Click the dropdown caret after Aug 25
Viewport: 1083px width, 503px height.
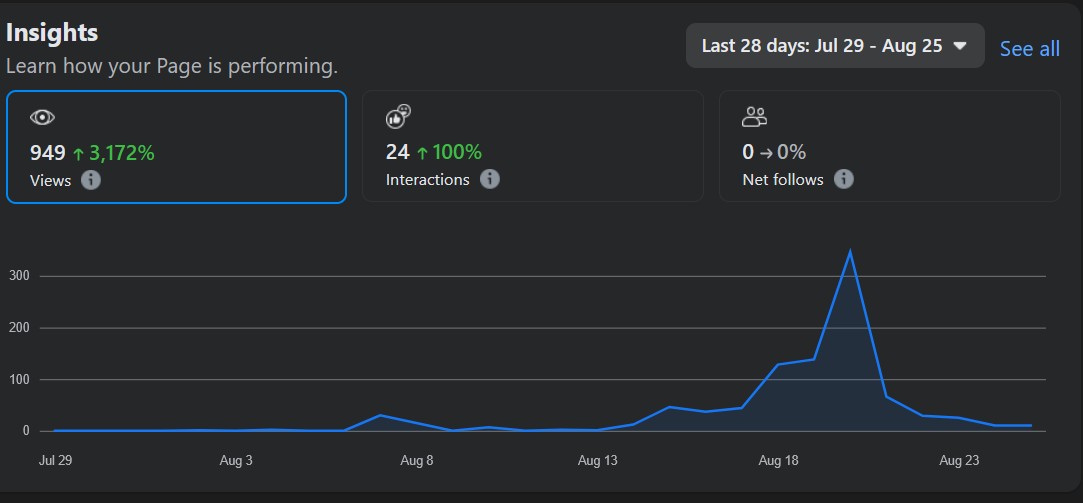pos(959,46)
